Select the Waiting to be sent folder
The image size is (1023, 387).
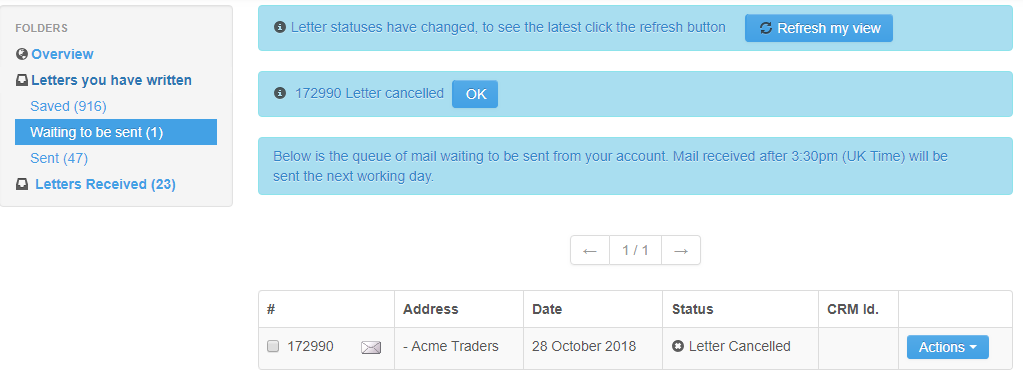116,132
